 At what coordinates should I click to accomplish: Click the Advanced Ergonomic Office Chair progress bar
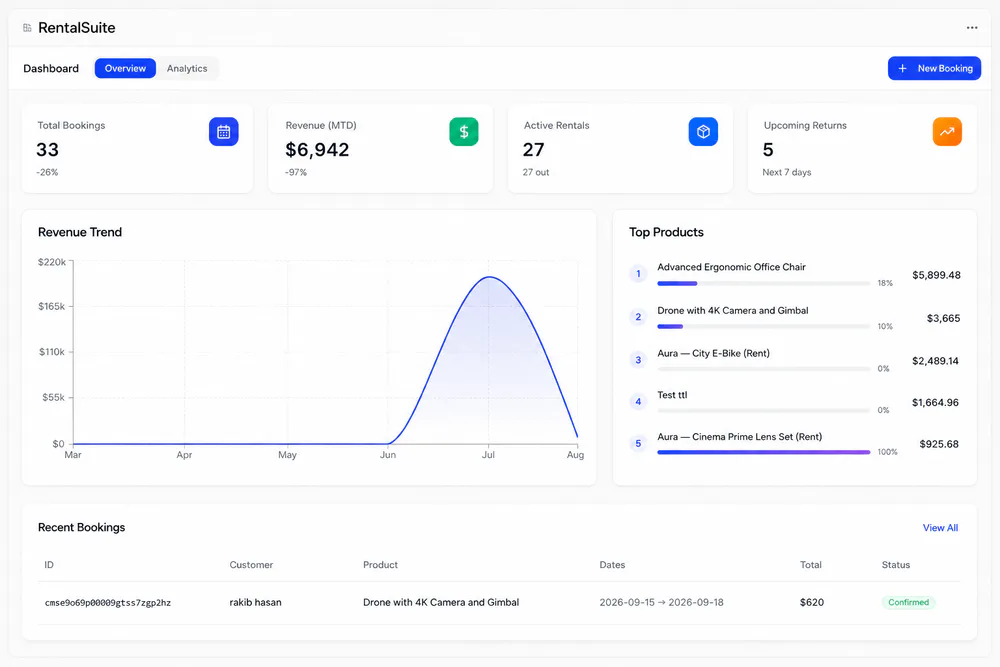(763, 283)
